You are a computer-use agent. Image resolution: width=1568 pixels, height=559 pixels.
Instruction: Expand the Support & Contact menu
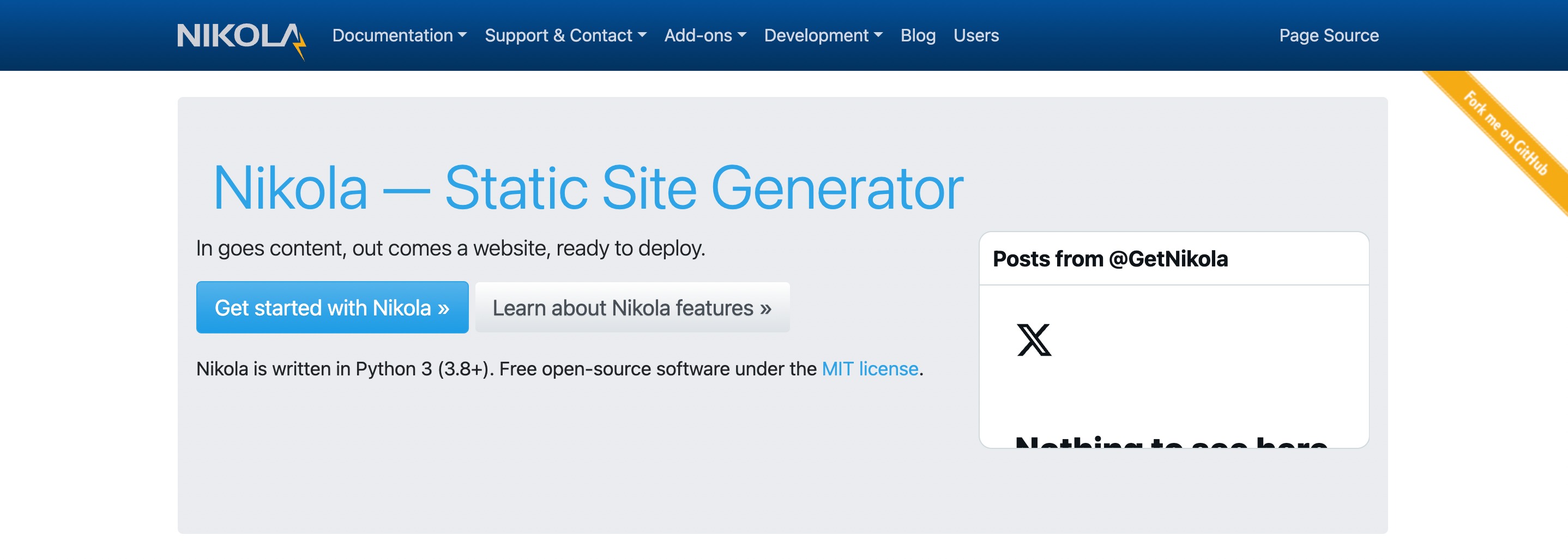point(559,35)
